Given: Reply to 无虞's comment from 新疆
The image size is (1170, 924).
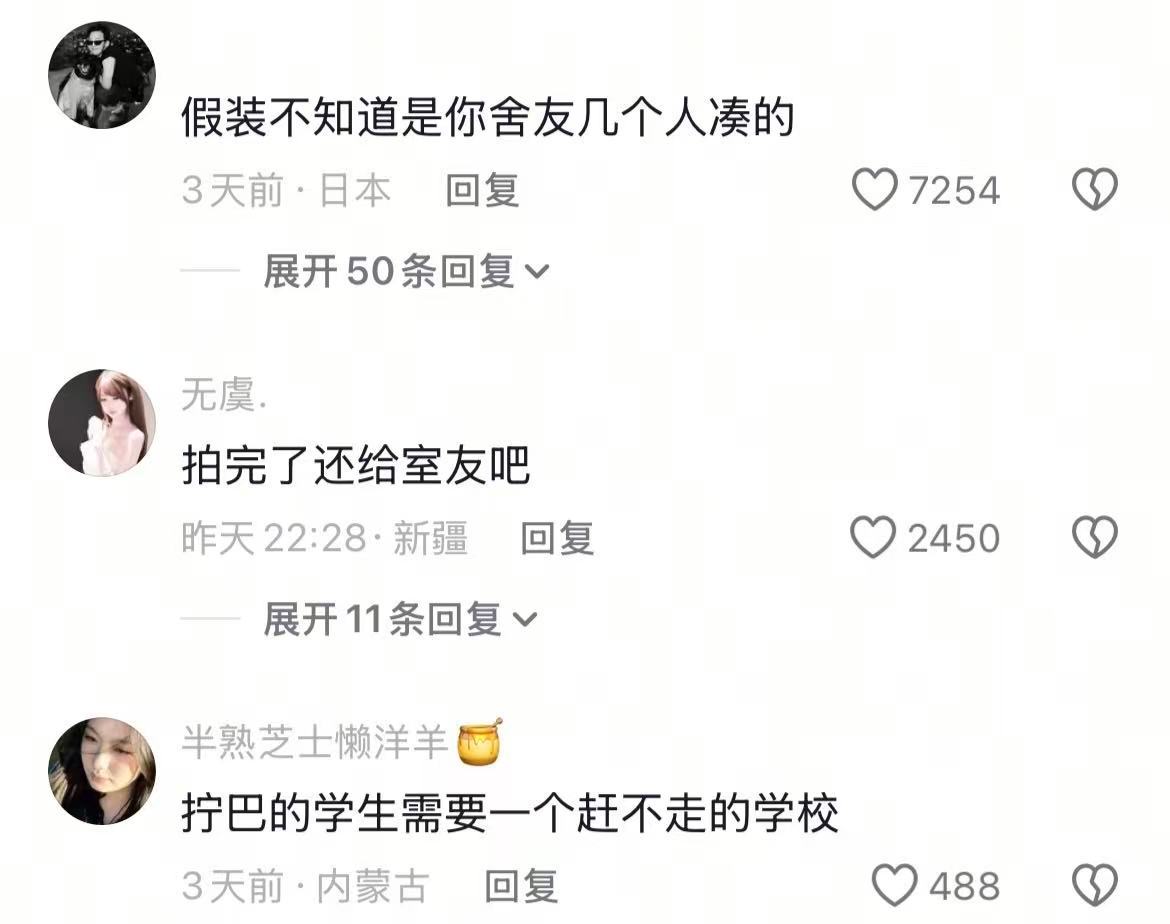Looking at the screenshot, I should [557, 537].
